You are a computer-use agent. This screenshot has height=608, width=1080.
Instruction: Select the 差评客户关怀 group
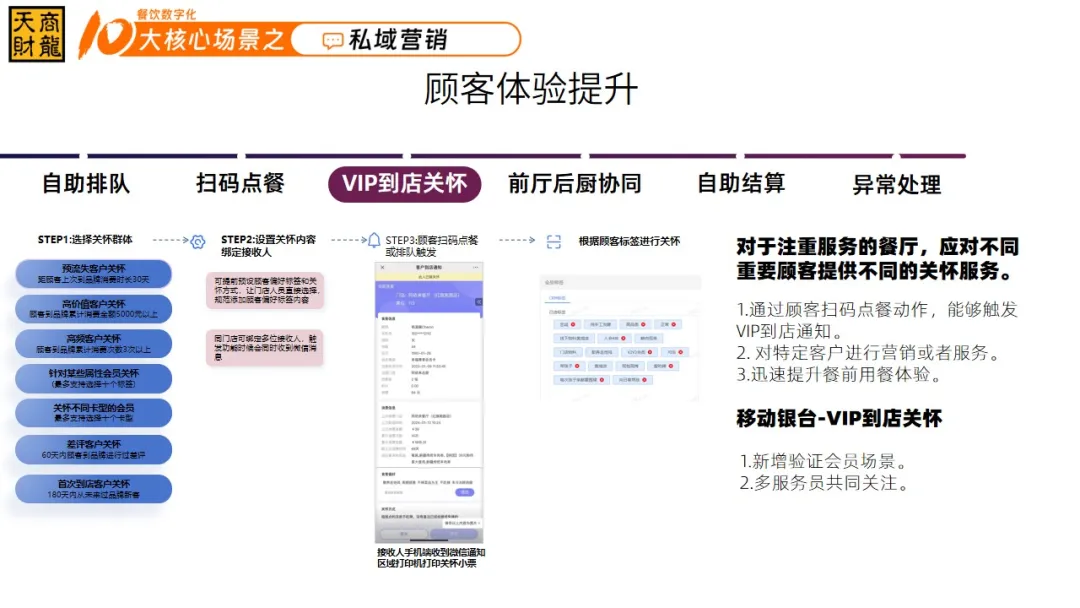click(94, 449)
